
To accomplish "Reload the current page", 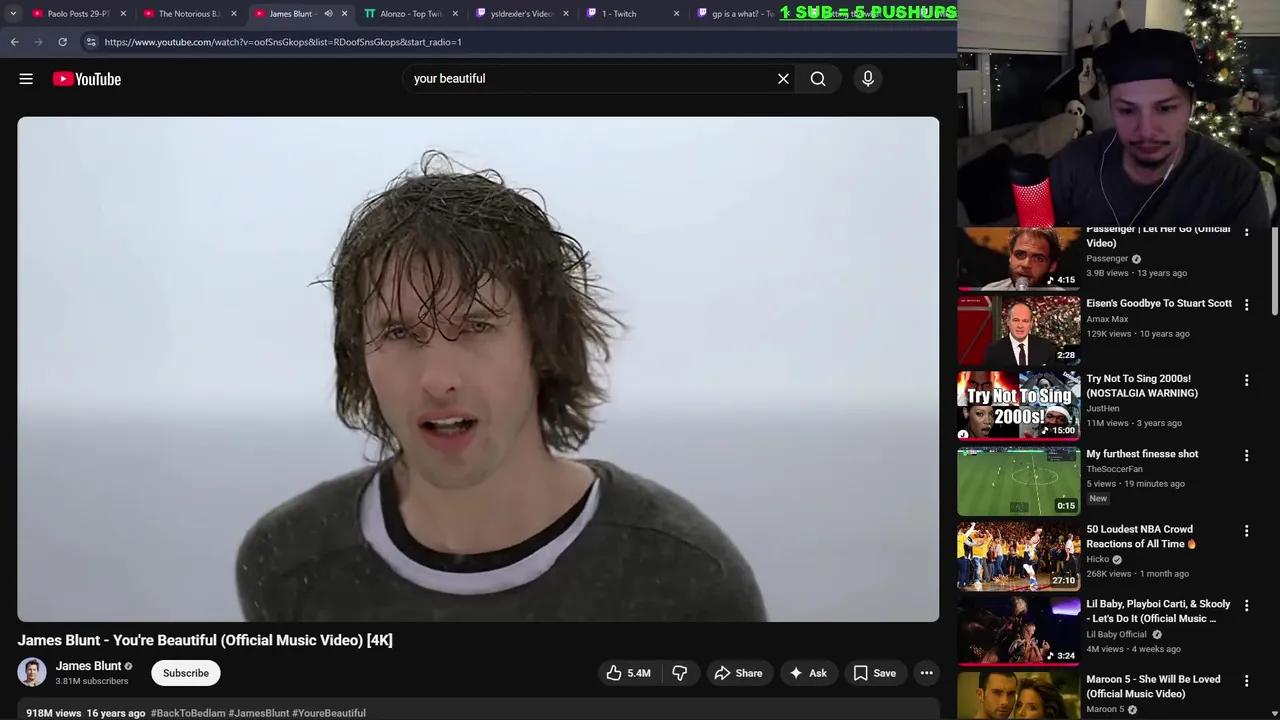I will 62,42.
